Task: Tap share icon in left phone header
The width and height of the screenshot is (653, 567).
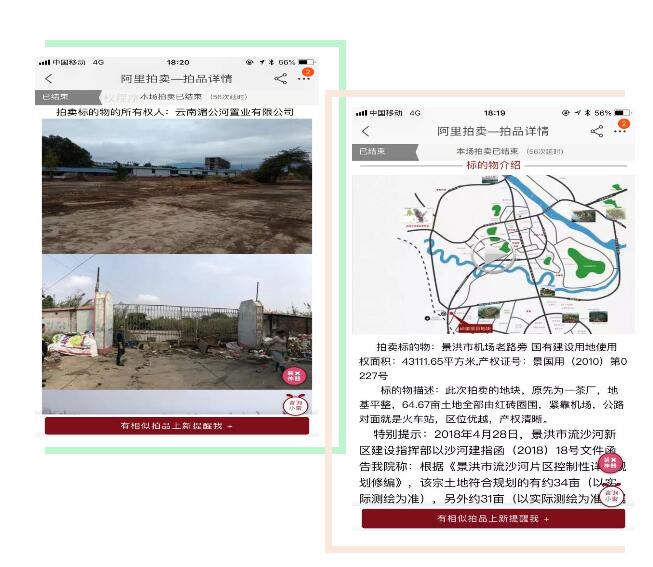Action: tap(281, 79)
